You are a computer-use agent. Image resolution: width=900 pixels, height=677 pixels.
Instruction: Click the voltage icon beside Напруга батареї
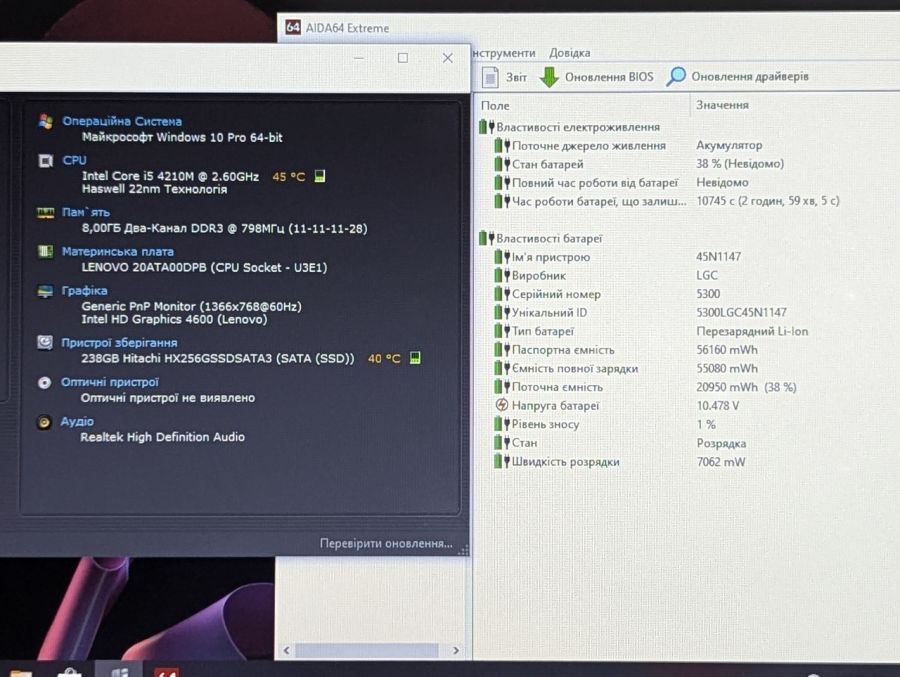coord(502,405)
